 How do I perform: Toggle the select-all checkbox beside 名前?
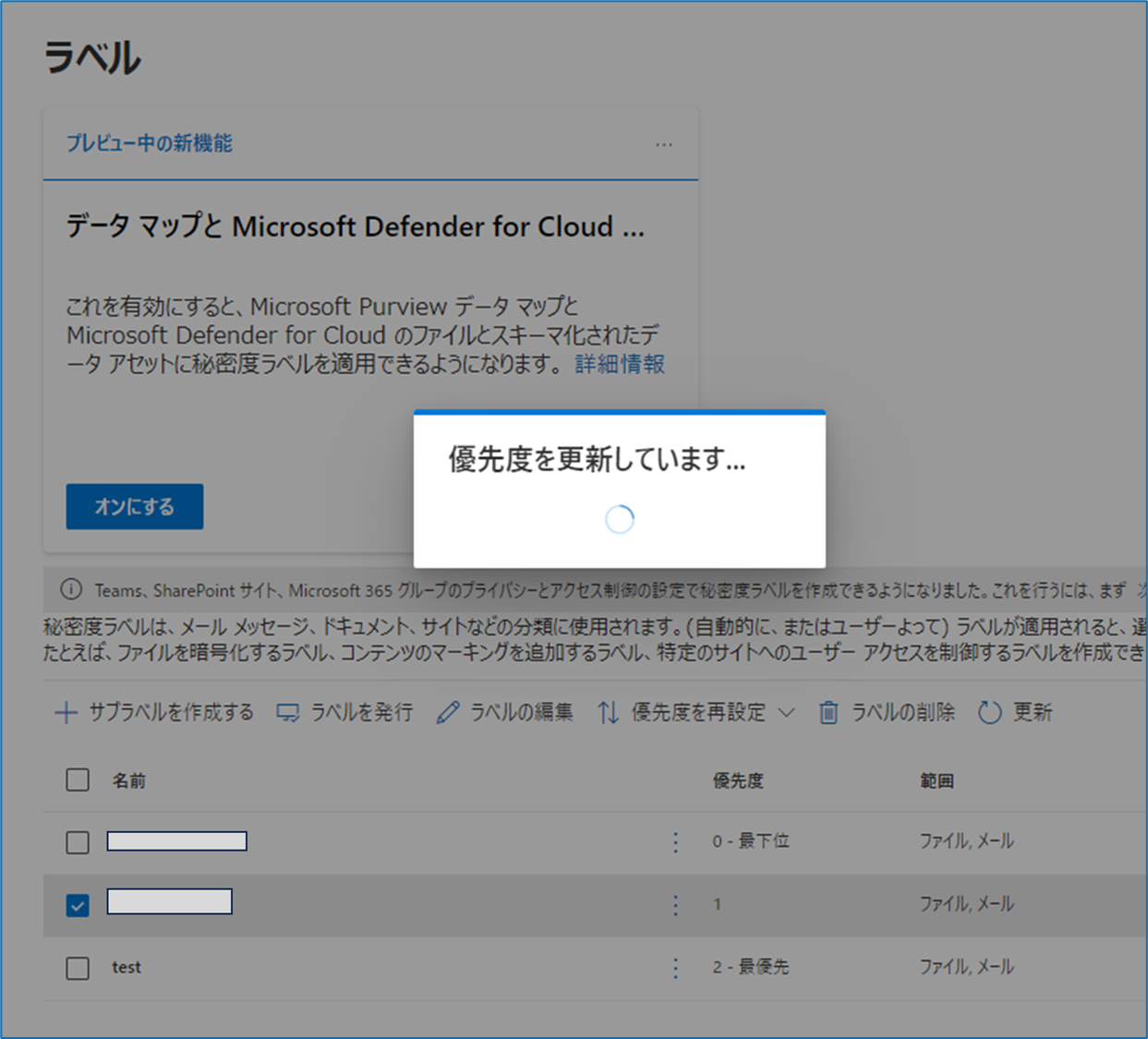[78, 780]
